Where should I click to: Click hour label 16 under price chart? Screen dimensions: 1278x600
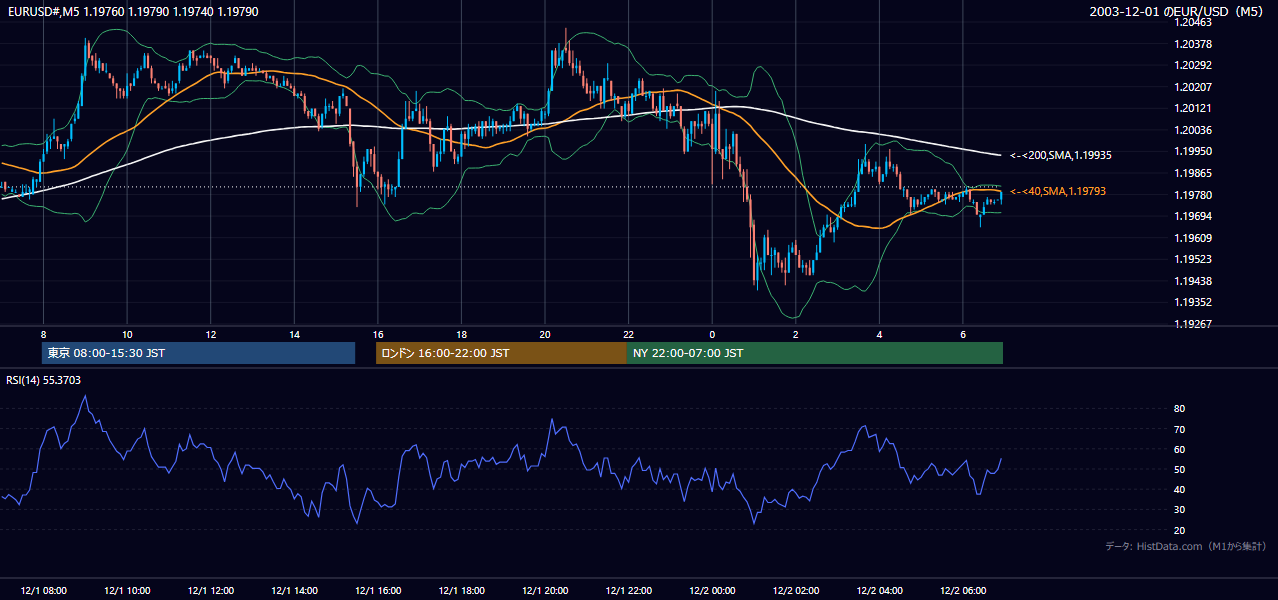[378, 334]
